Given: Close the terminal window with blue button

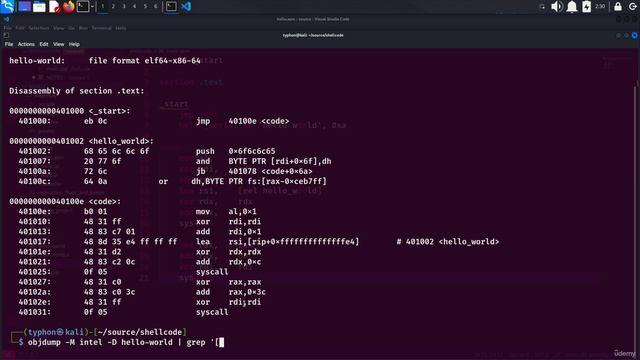Looking at the screenshot, I should pyautogui.click(x=634, y=36).
